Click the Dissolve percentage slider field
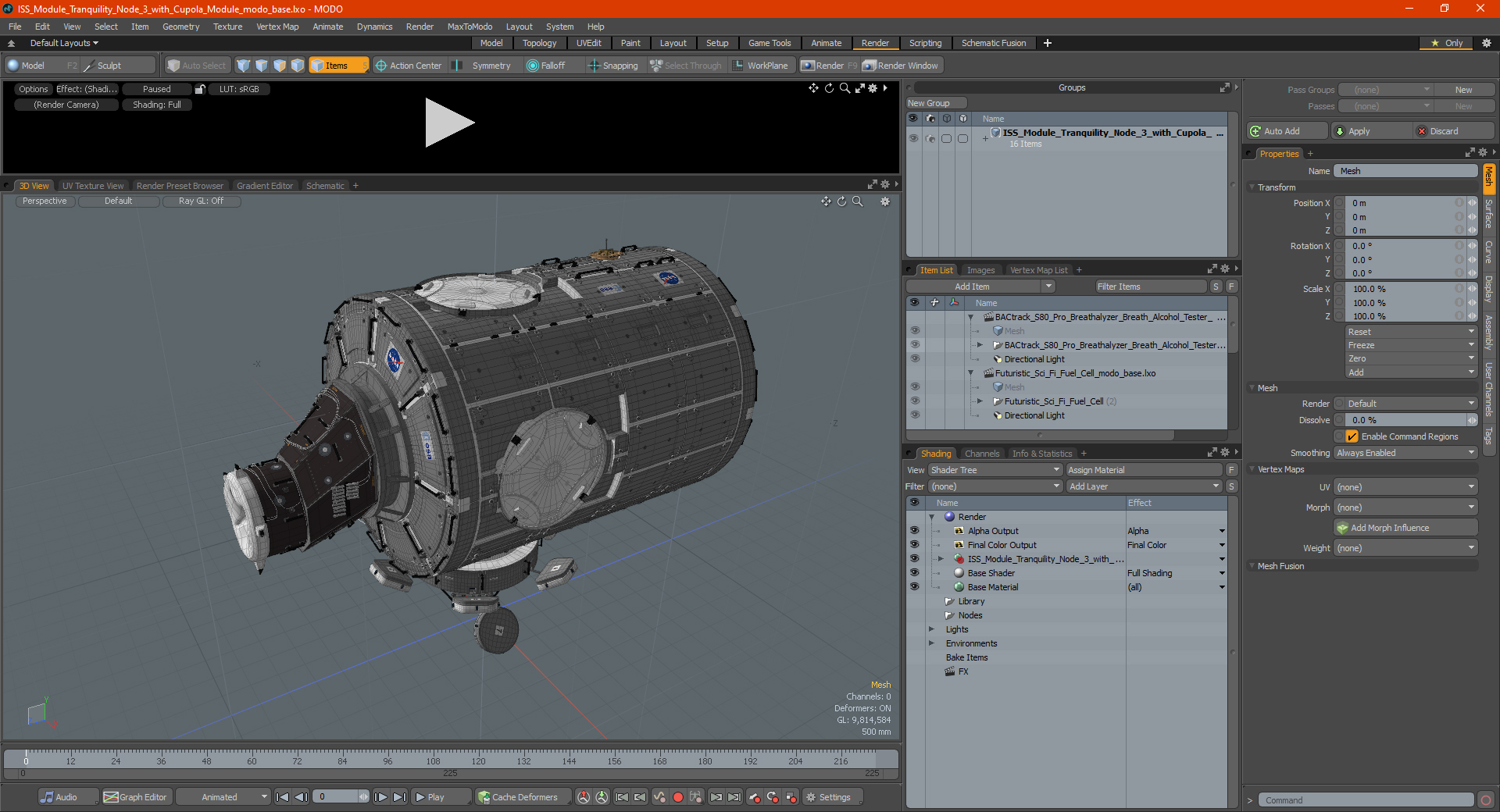Image resolution: width=1500 pixels, height=812 pixels. pos(1405,420)
